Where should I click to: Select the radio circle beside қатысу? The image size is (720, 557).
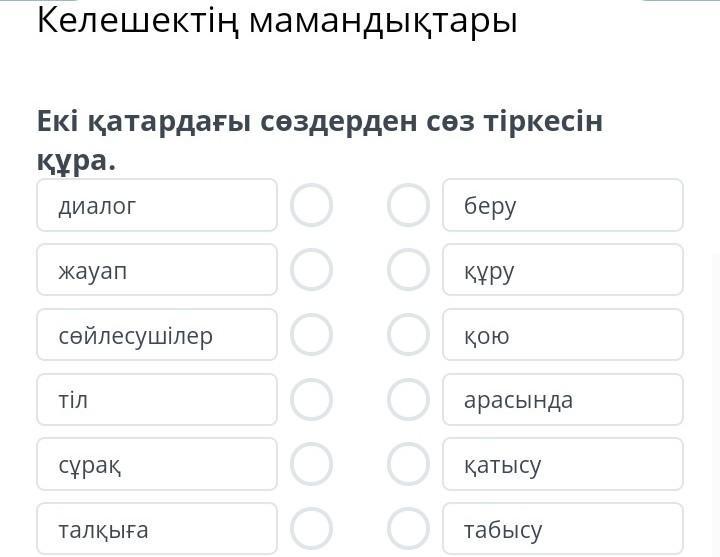click(408, 464)
